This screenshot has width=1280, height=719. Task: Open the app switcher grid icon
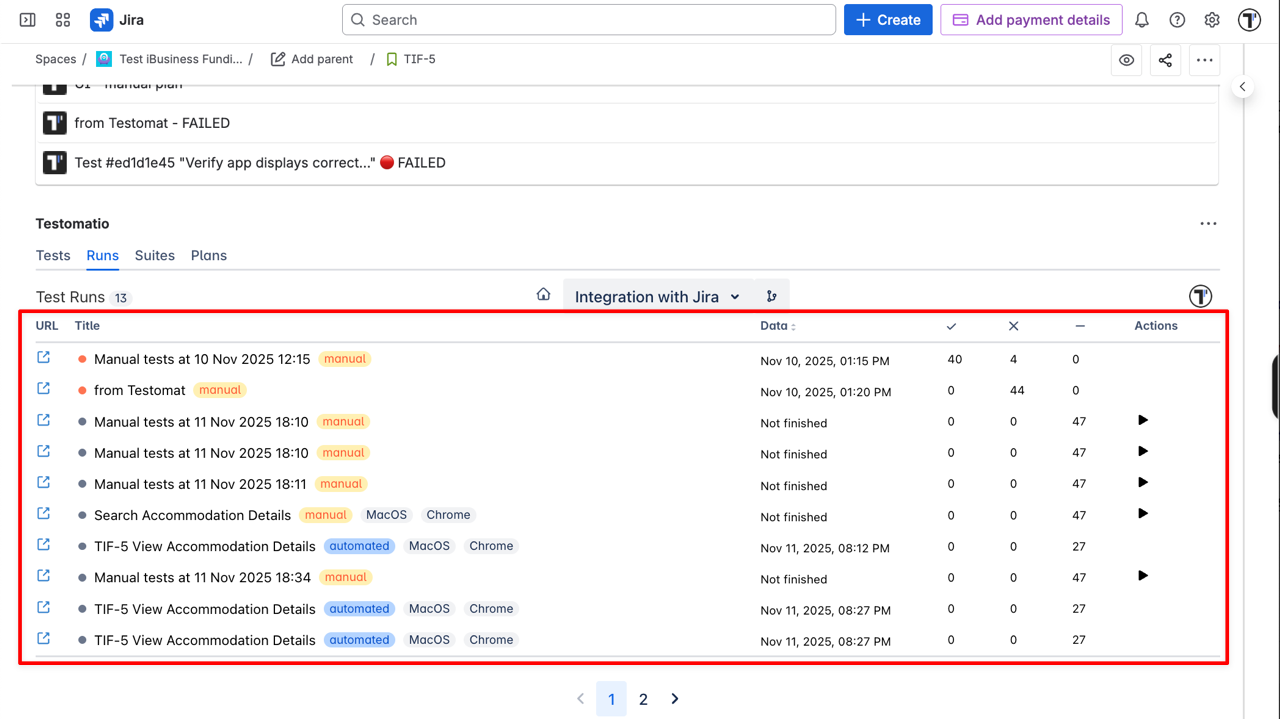[63, 20]
